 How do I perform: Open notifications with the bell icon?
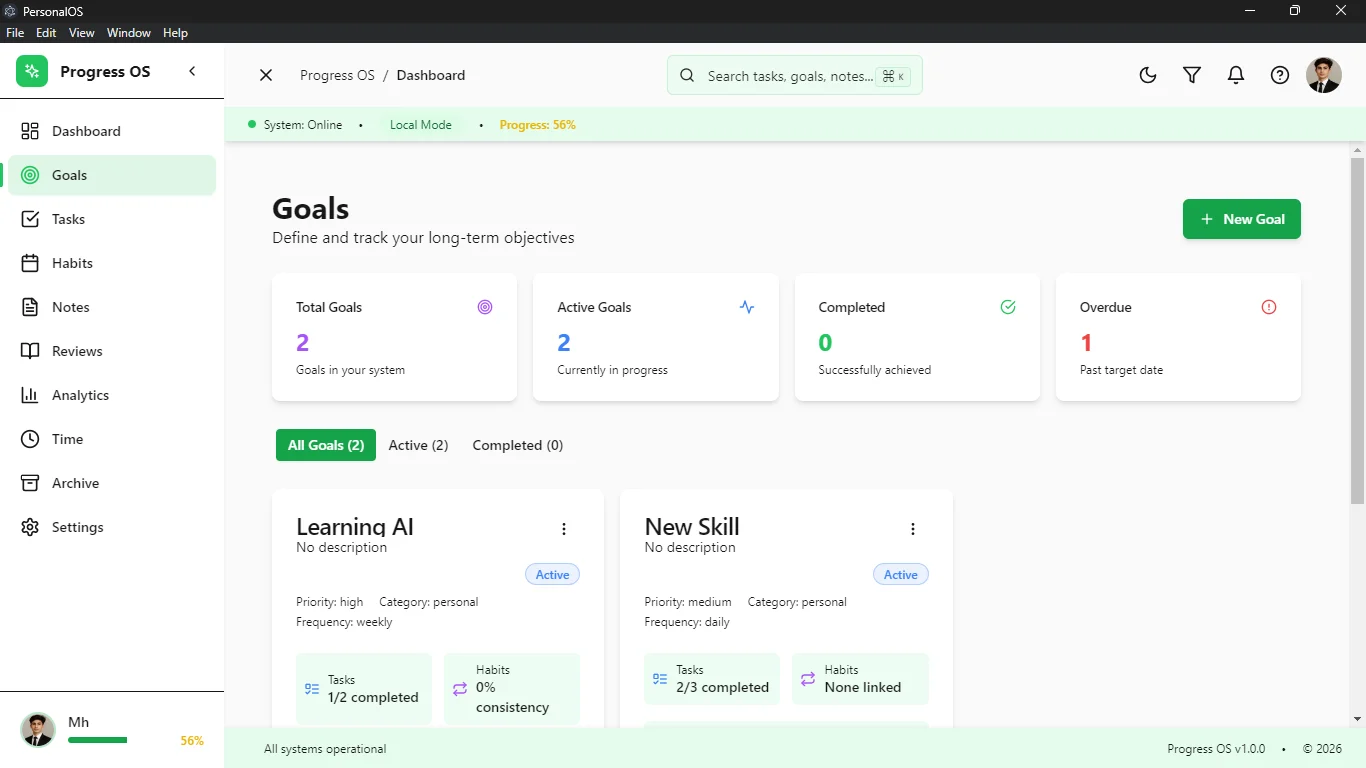point(1236,75)
